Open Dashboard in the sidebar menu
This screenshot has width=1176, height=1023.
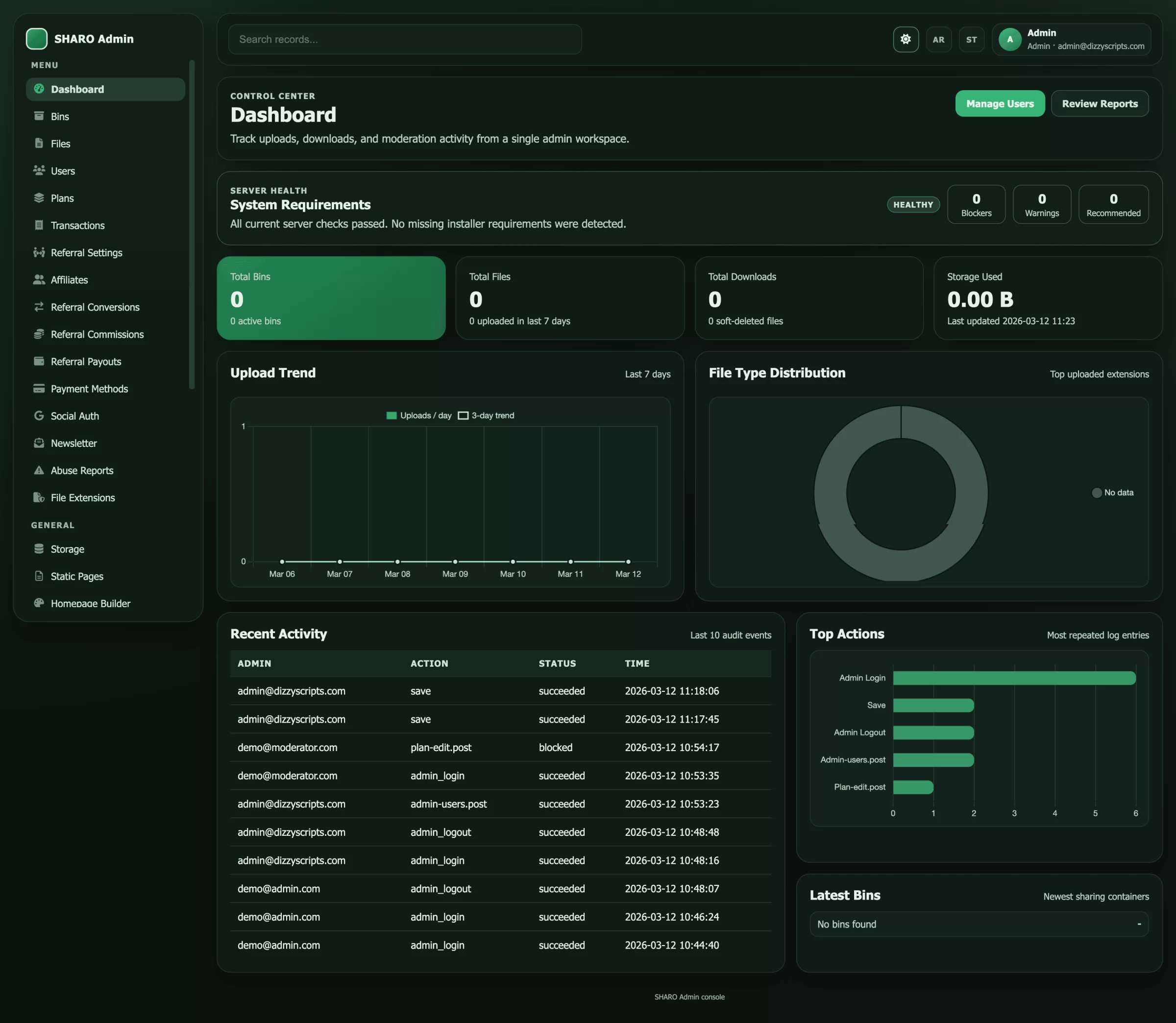click(106, 89)
